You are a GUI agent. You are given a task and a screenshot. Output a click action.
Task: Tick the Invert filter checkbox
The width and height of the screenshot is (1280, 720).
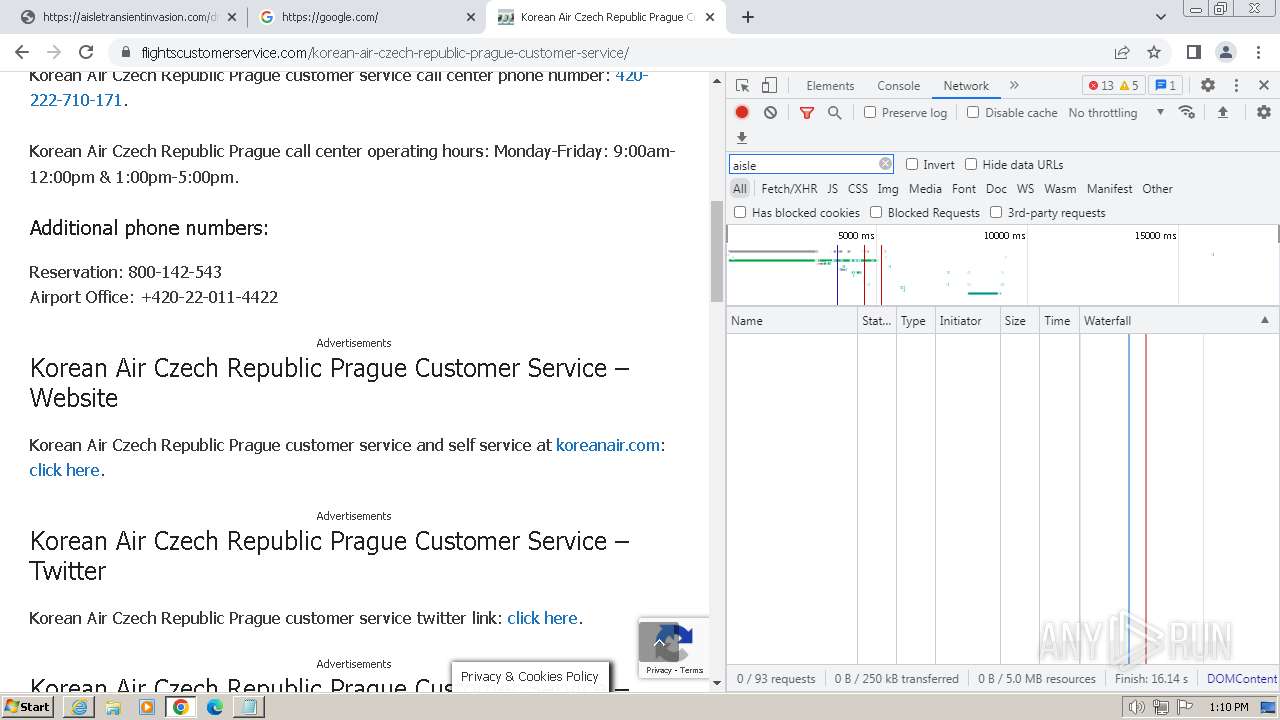coord(912,164)
